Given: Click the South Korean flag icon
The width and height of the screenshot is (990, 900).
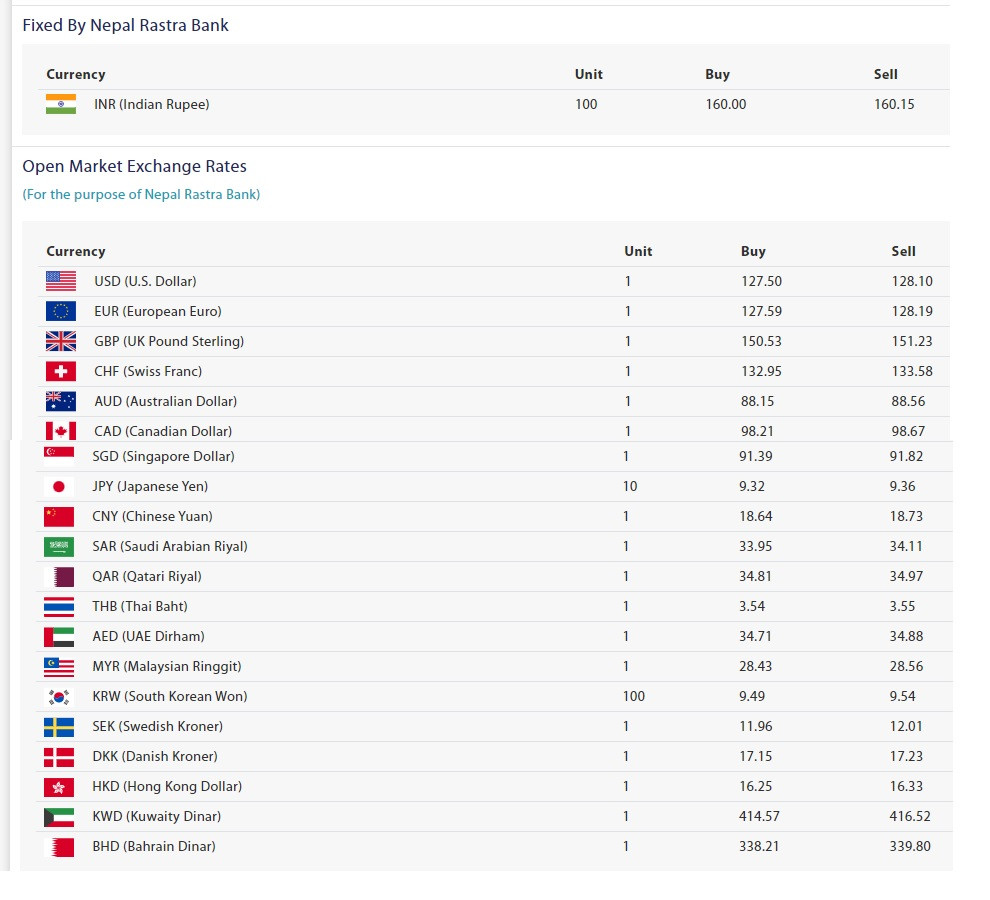Looking at the screenshot, I should (59, 697).
